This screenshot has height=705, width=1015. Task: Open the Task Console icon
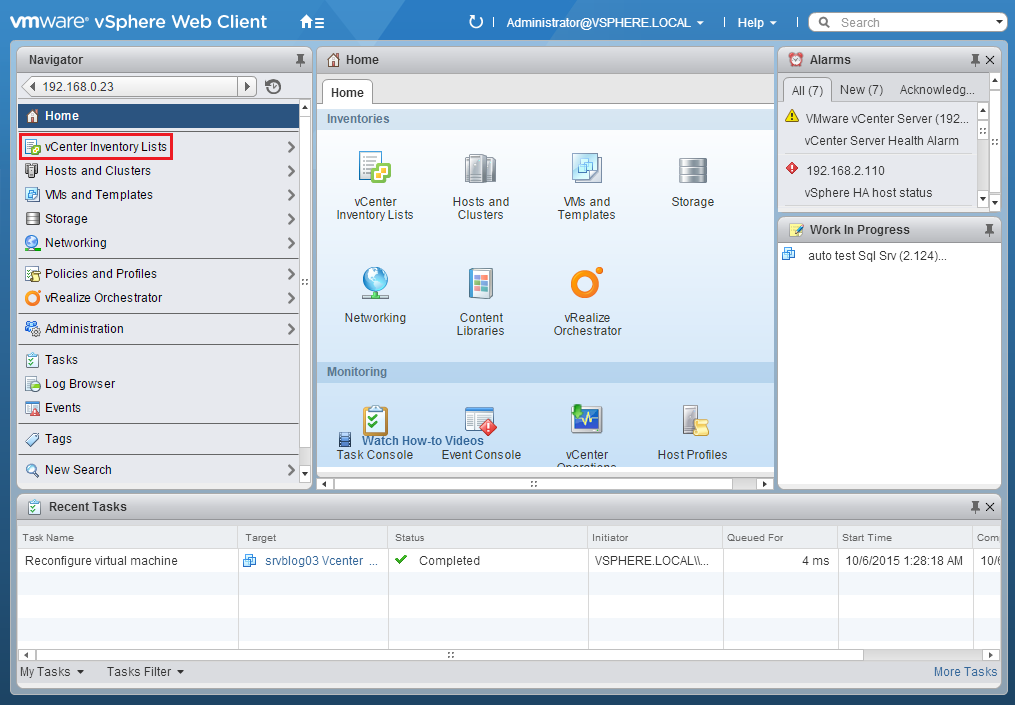coord(375,420)
